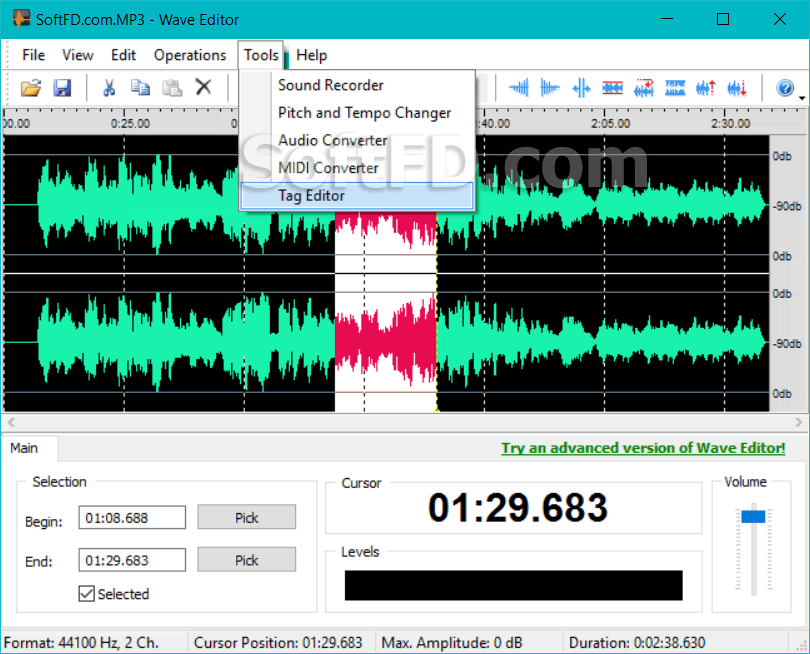Screen dimensions: 810x654
Task: Delete the selection with the X icon
Action: [x=204, y=87]
